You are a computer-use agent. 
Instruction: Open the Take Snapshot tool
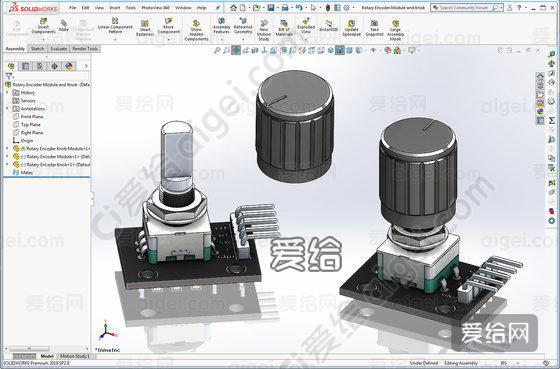[374, 28]
